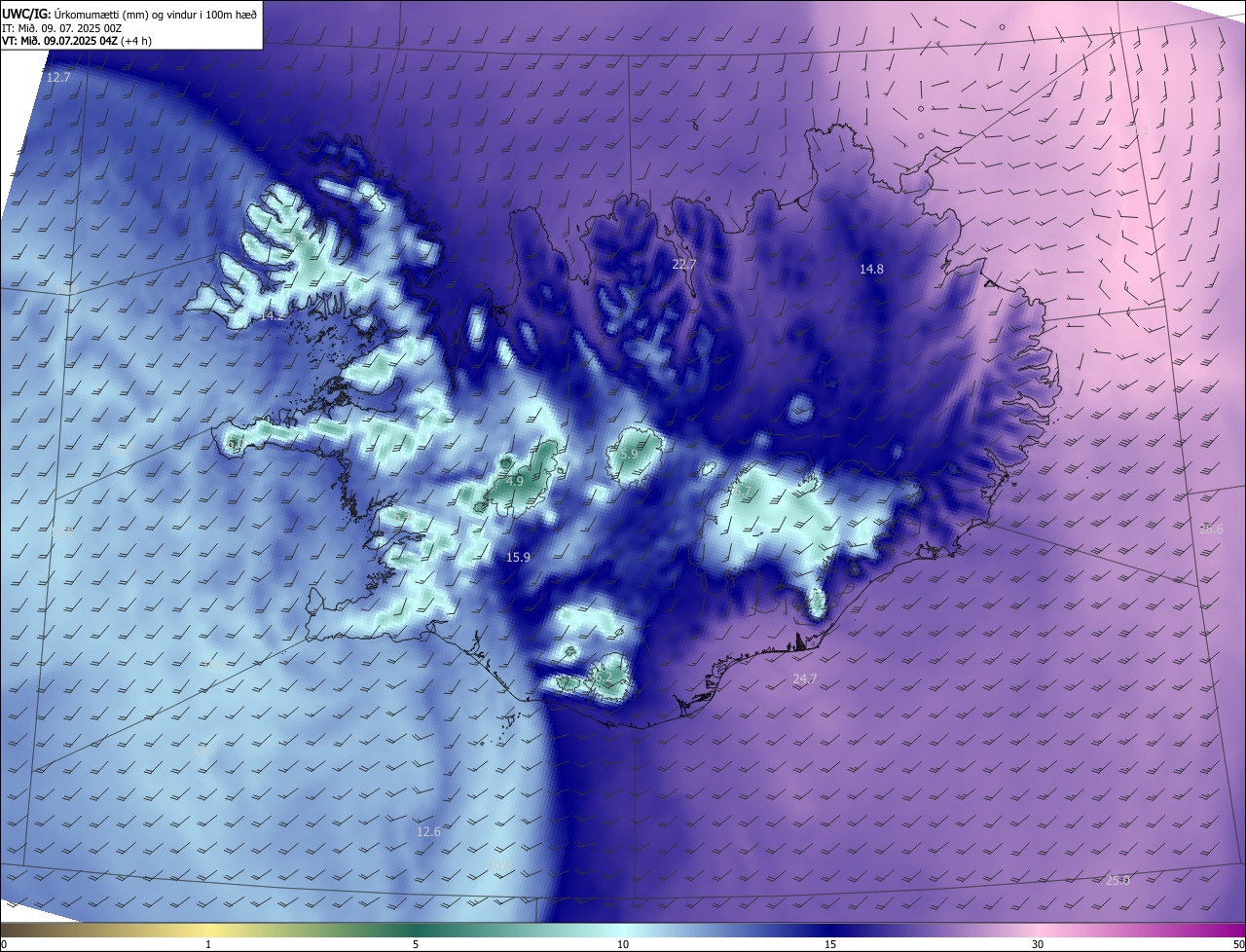Click the 12.7 value in the northwest corner
The height and width of the screenshot is (952, 1246).
click(58, 77)
